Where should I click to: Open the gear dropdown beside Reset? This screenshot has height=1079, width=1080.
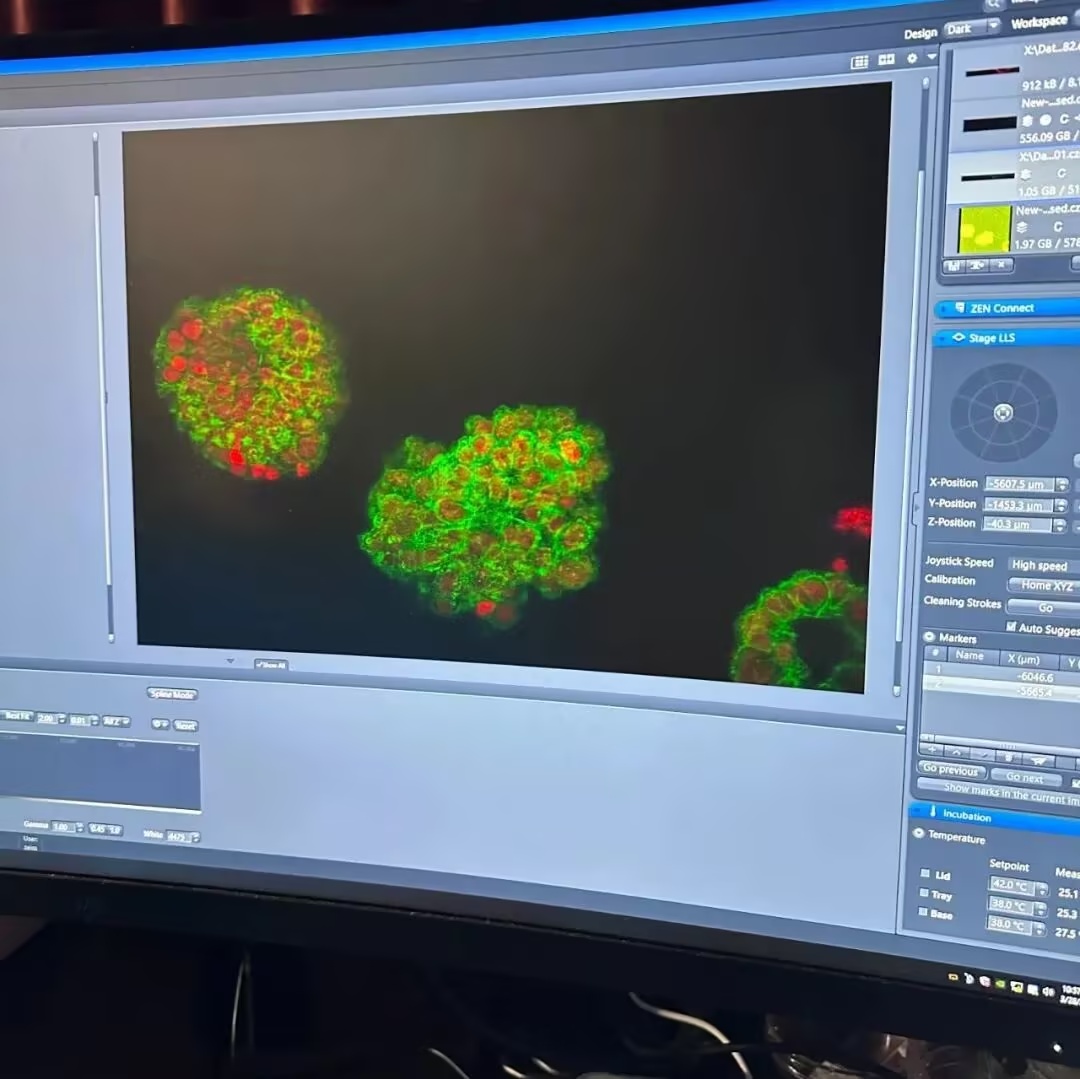point(160,724)
